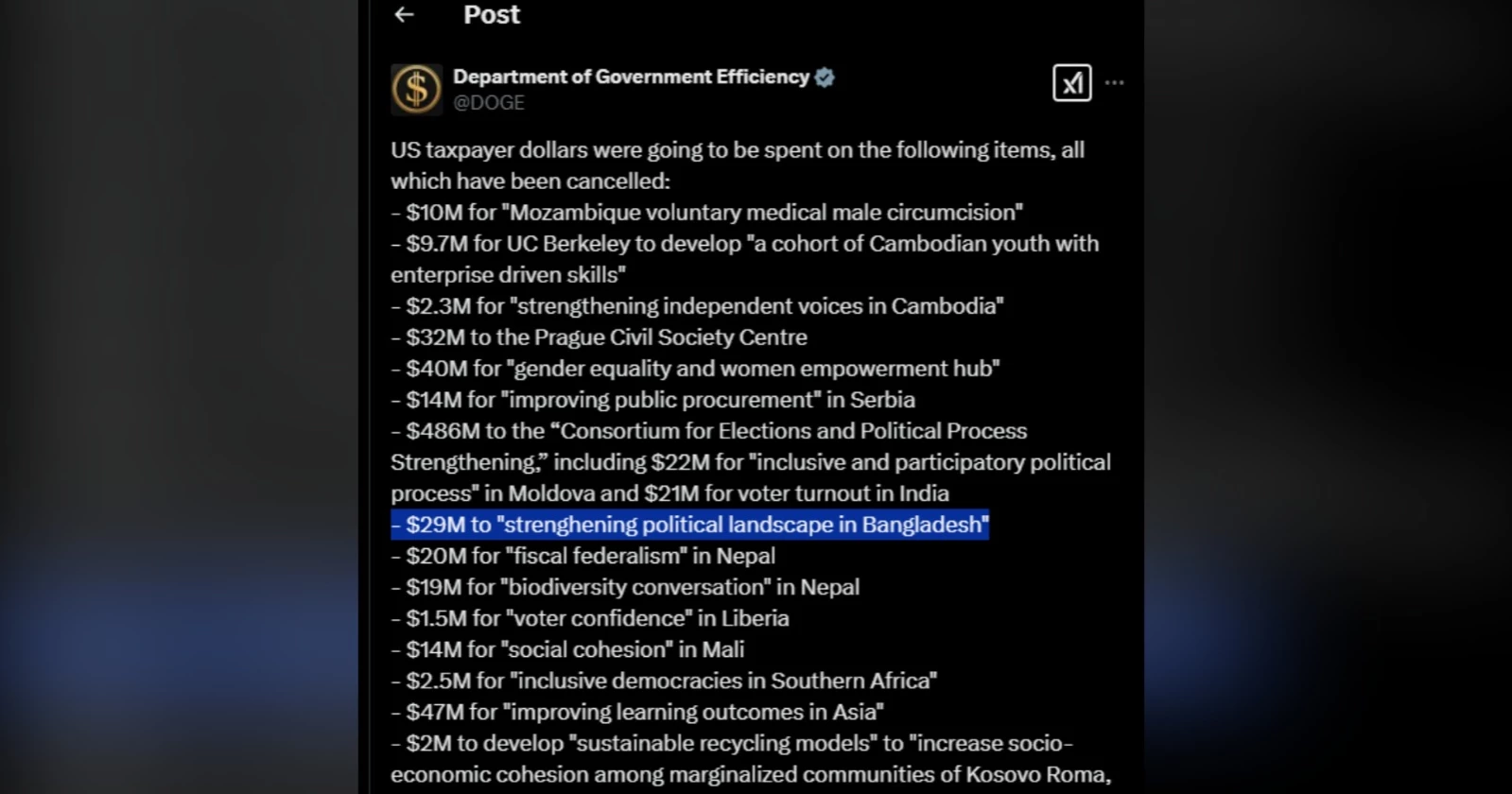The image size is (1512, 794).
Task: Click the verified checkmark badge
Action: (x=825, y=78)
